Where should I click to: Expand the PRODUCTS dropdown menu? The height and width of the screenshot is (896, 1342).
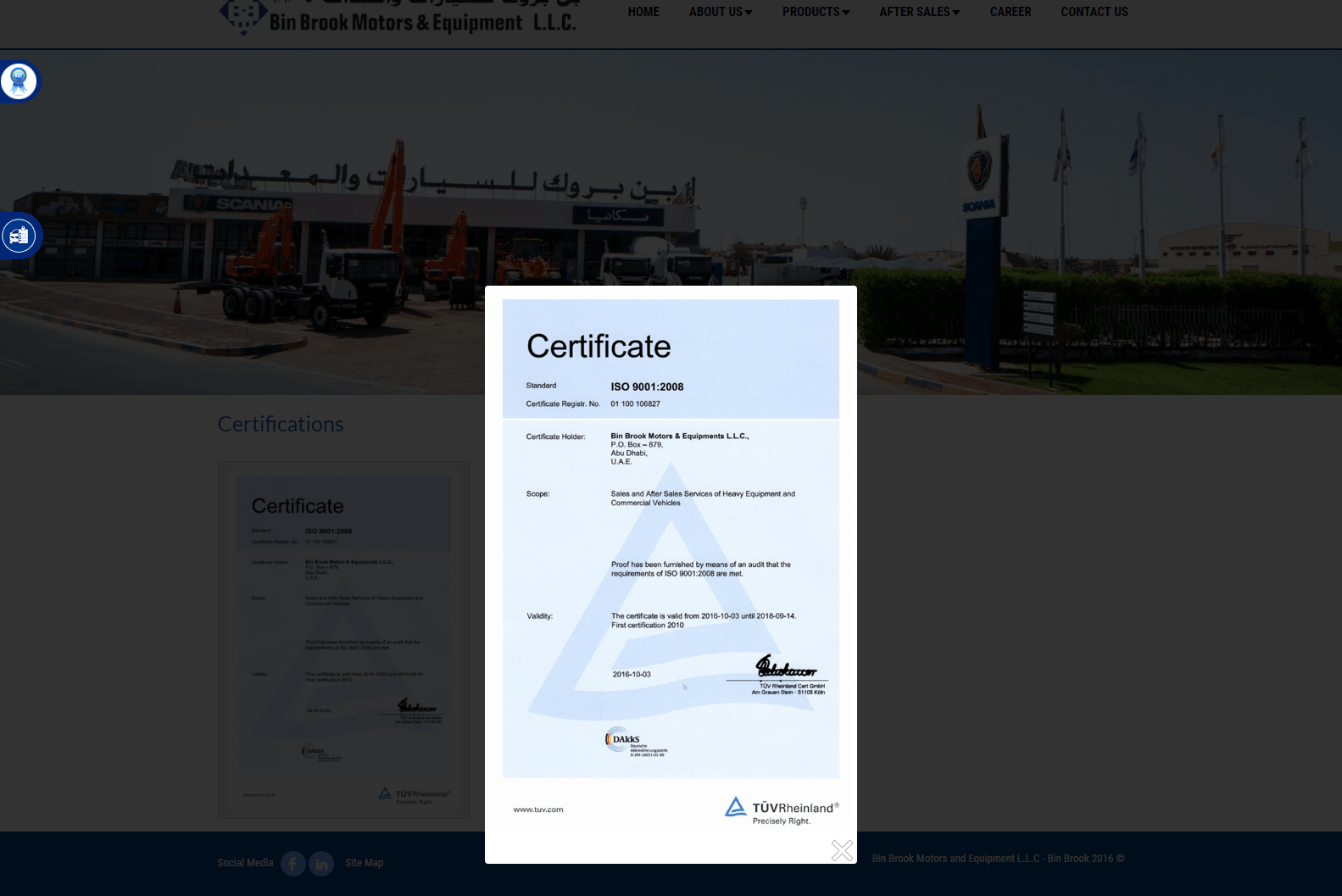click(815, 12)
